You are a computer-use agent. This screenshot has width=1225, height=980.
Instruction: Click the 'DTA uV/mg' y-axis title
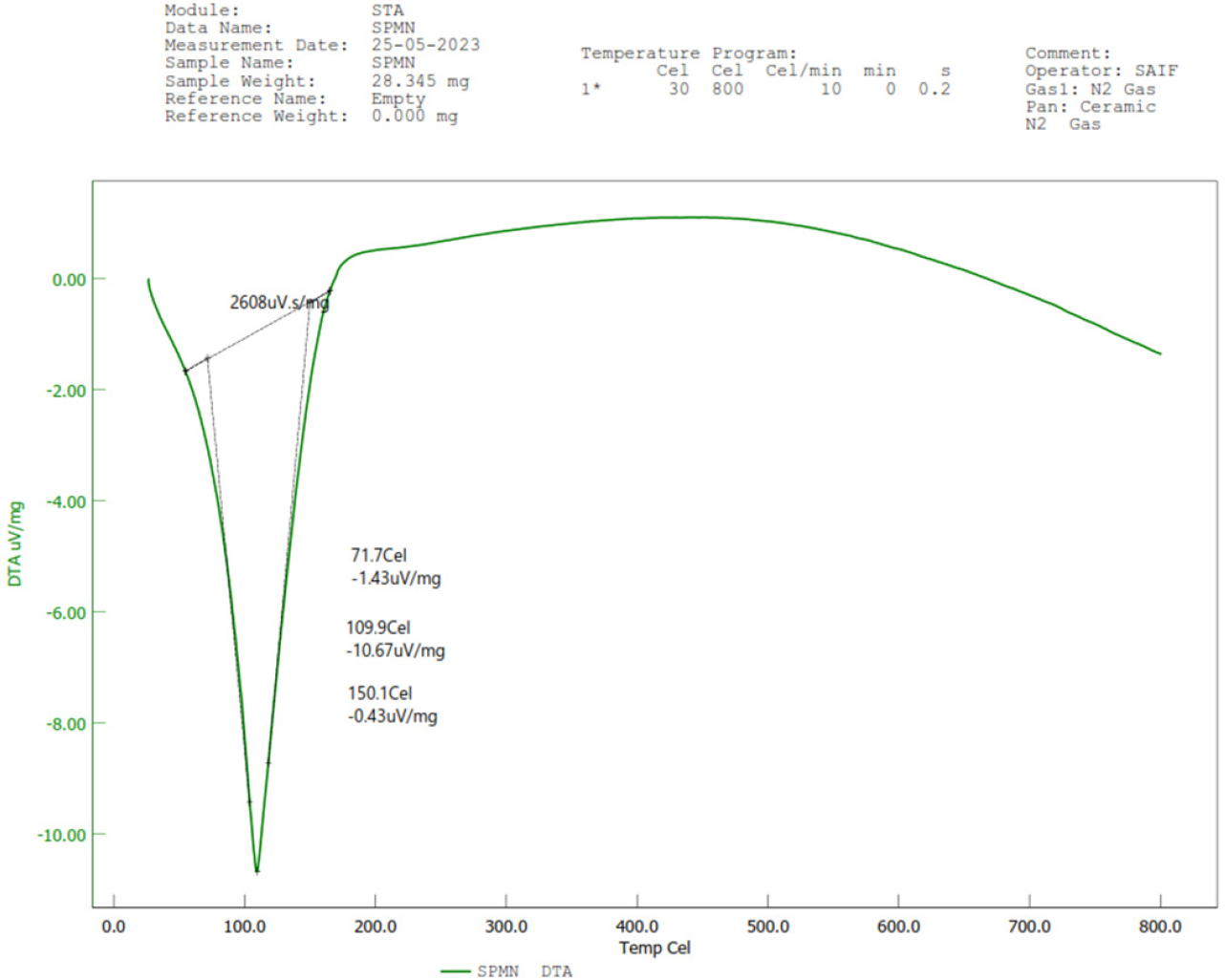(14, 543)
